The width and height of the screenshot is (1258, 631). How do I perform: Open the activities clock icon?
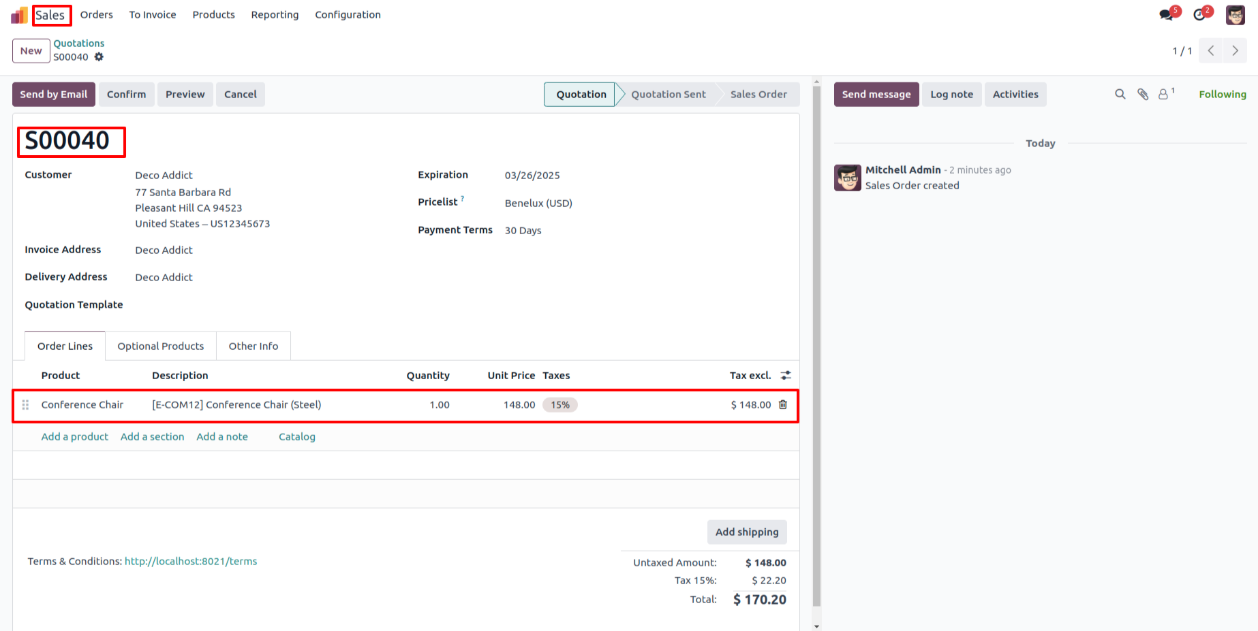(1200, 15)
